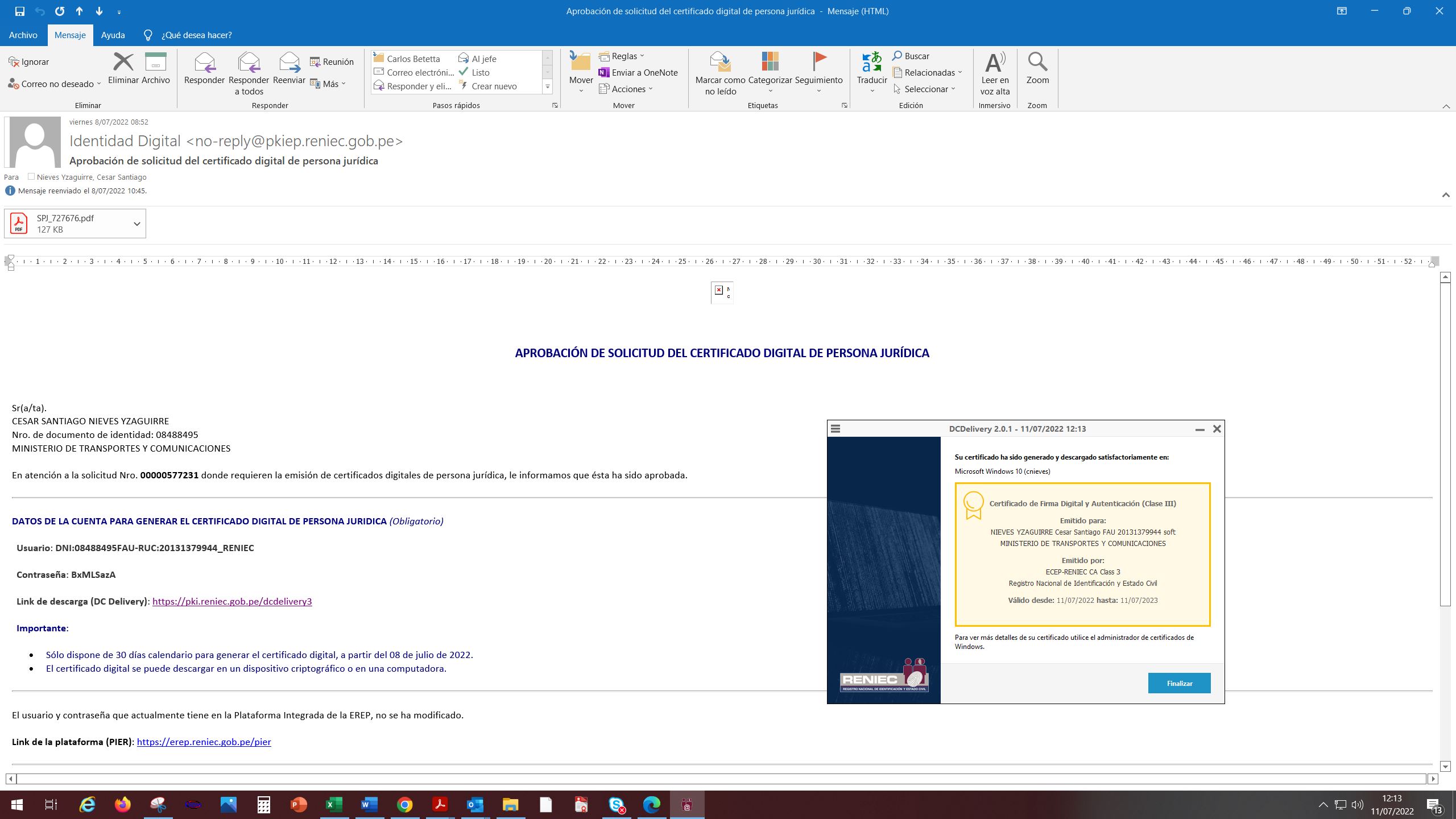Screen dimensions: 1456x819
Task: Open the SPJ_727676.pdf attachment
Action: click(x=65, y=224)
